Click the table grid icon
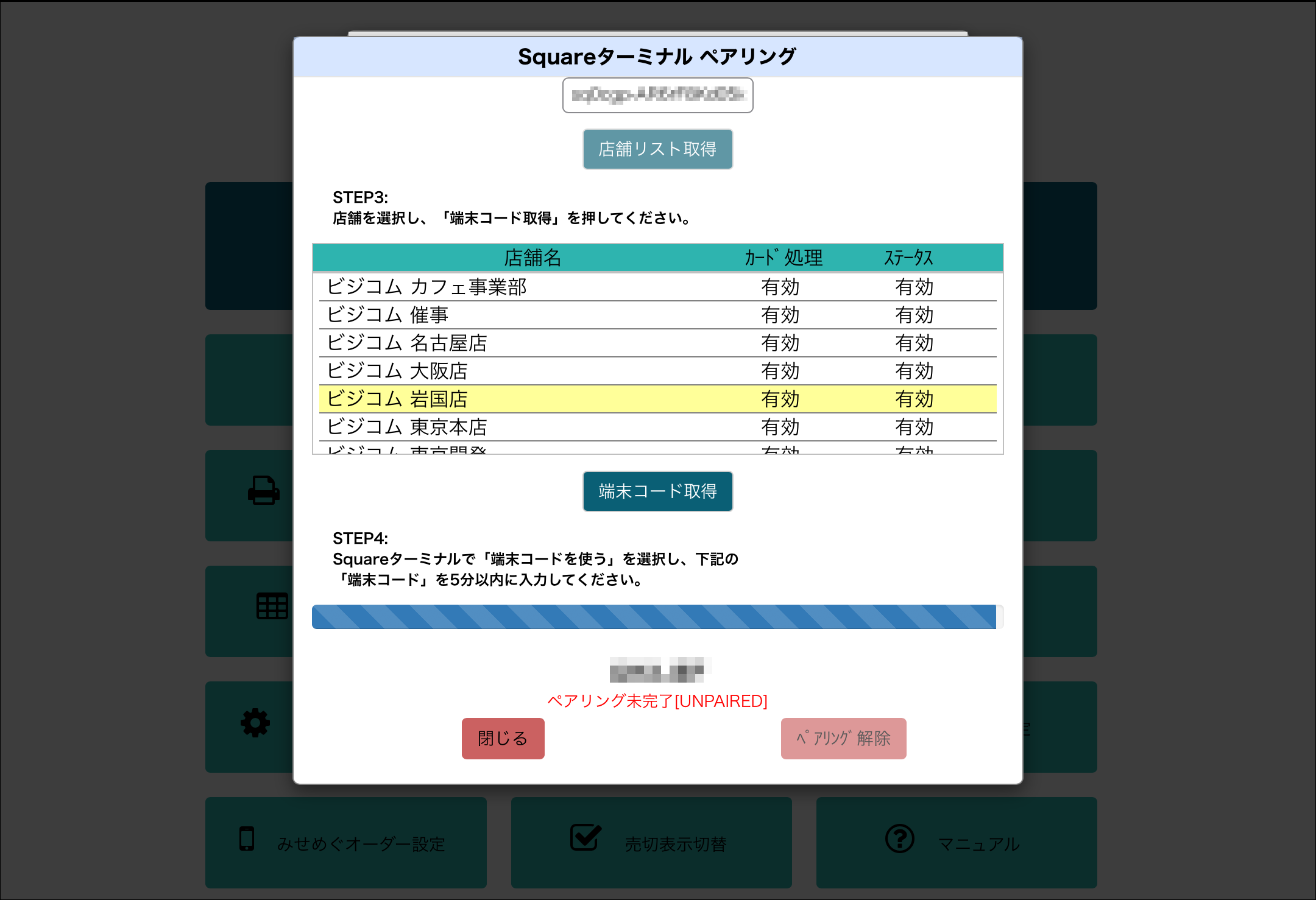Viewport: 1316px width, 900px height. tap(272, 606)
